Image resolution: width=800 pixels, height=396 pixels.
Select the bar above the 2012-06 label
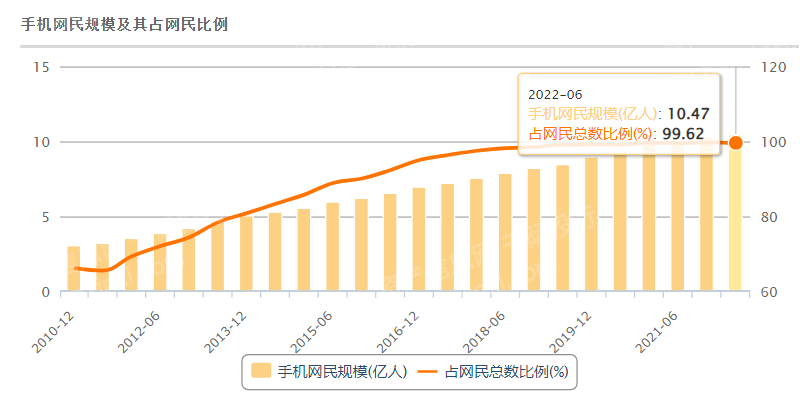160,263
